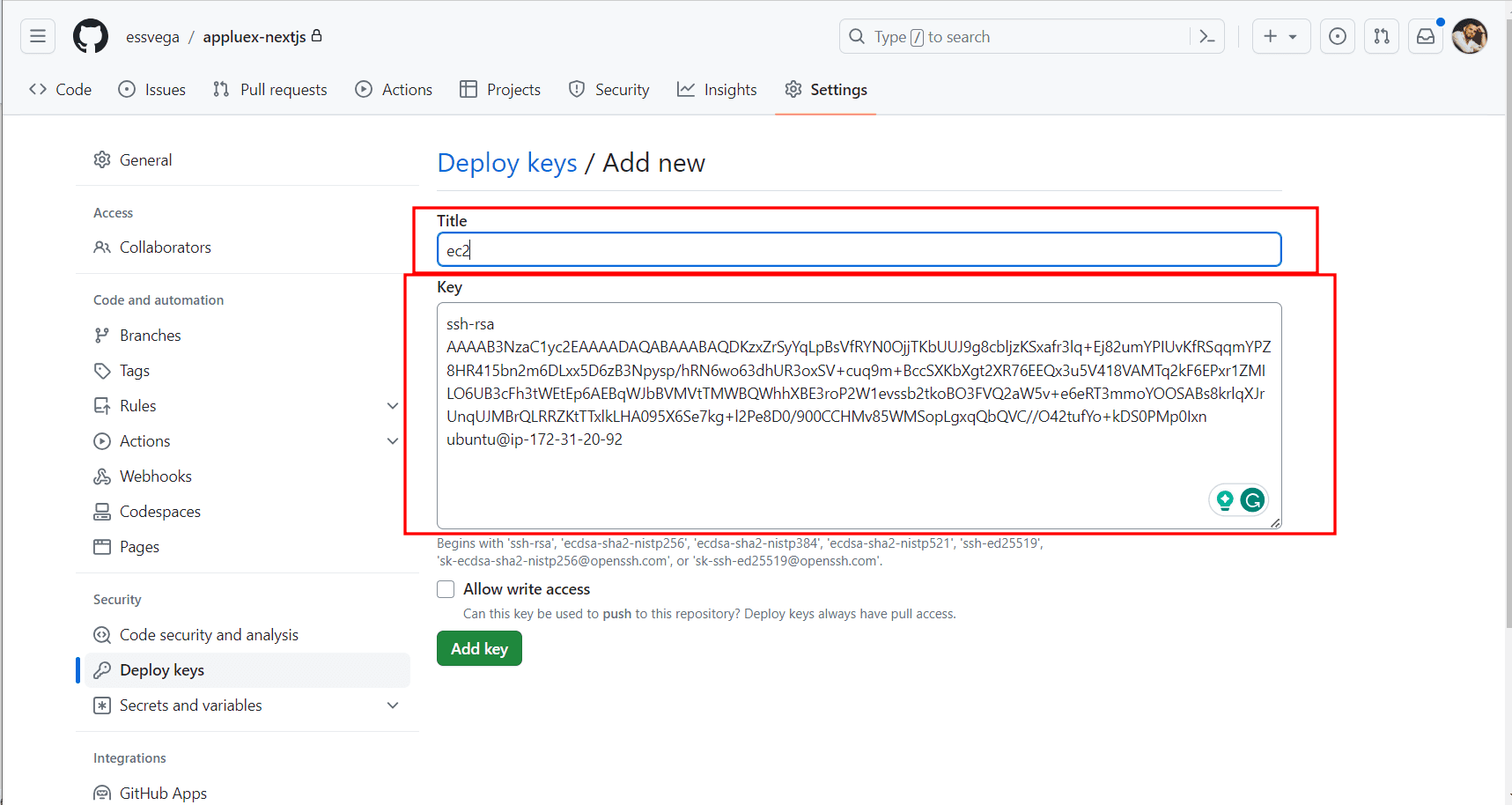Click the Grammarly G icon
This screenshot has height=805, width=1512.
pos(1252,500)
